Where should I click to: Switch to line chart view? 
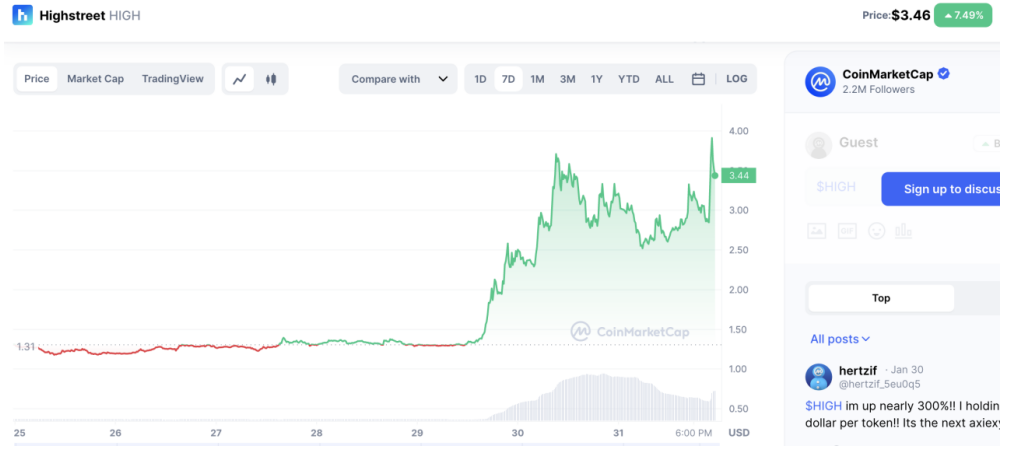tap(240, 79)
